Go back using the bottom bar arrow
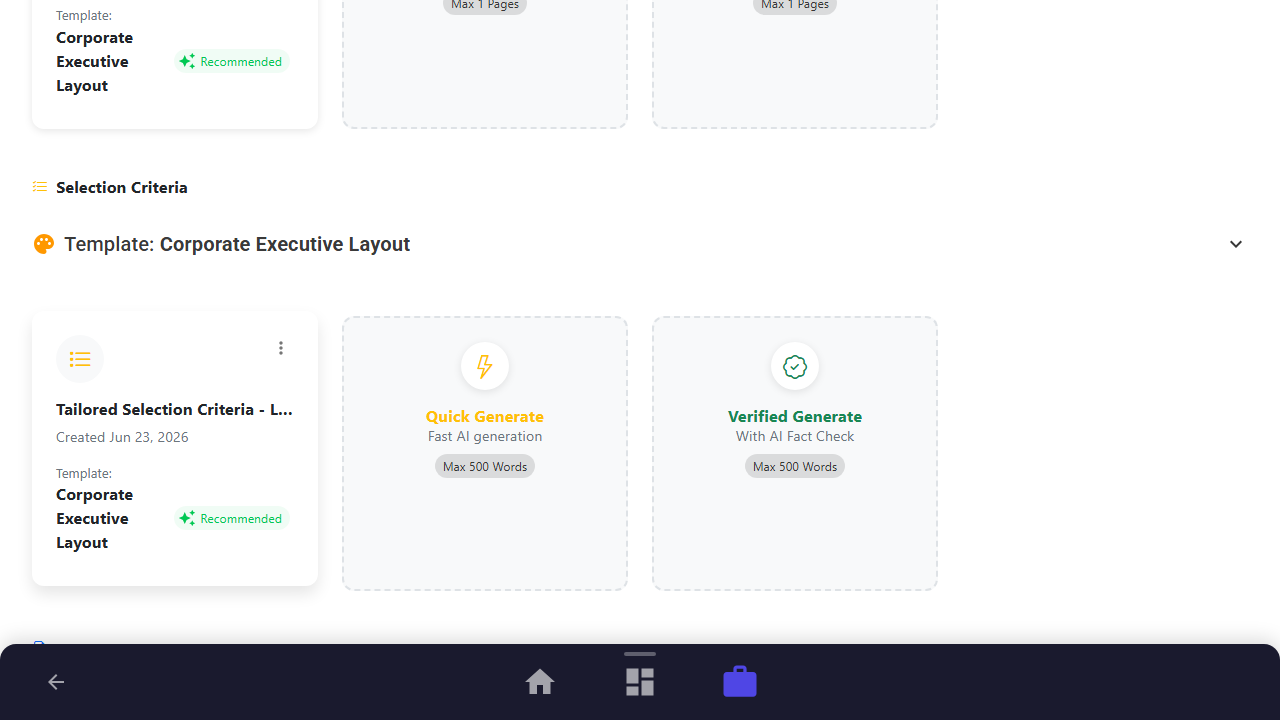Image resolution: width=1280 pixels, height=720 pixels. coord(56,682)
